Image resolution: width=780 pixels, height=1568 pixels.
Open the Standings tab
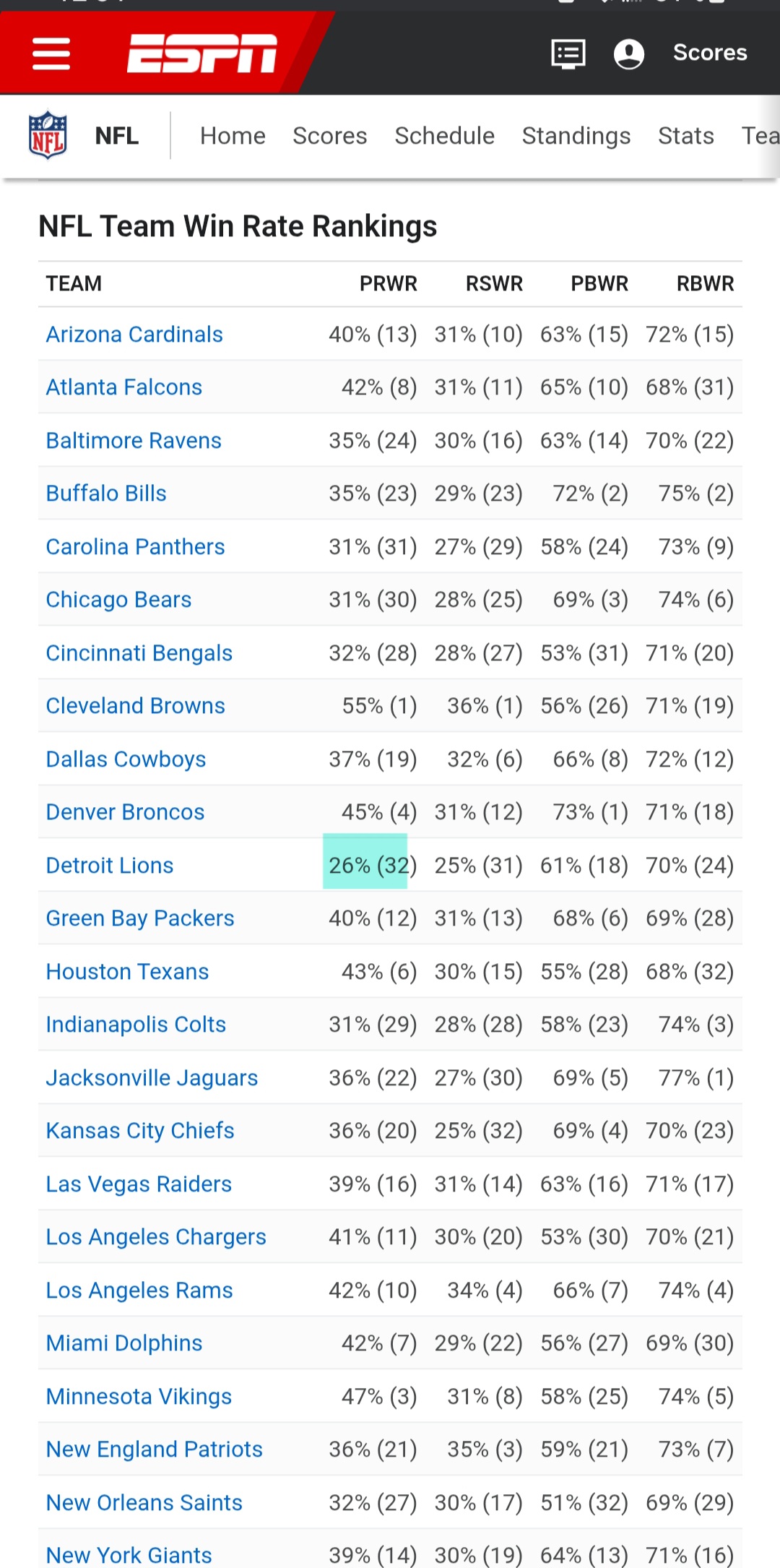pos(576,136)
